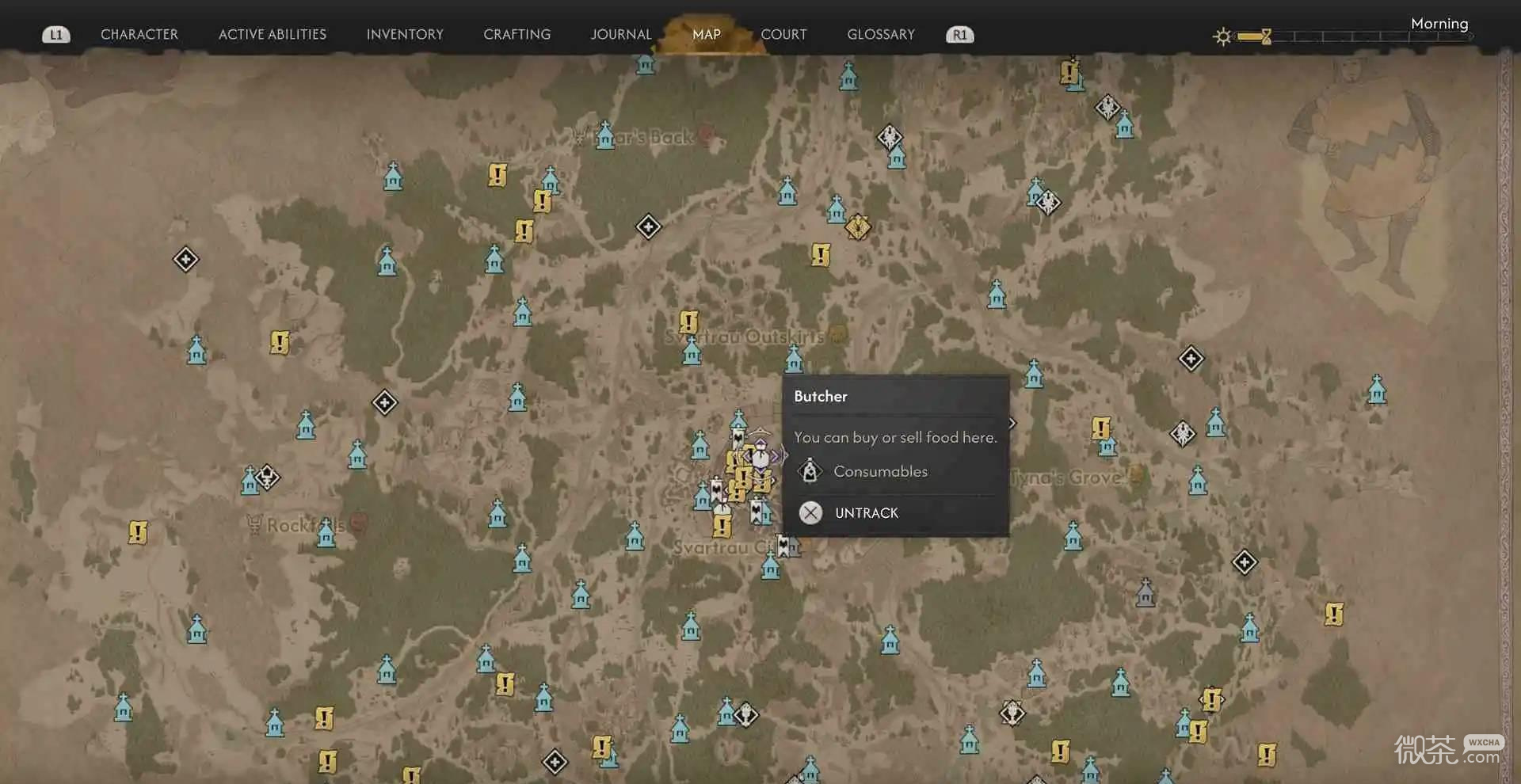
Task: Click gold emblem beside Tyna's Grove label
Action: (x=1136, y=475)
